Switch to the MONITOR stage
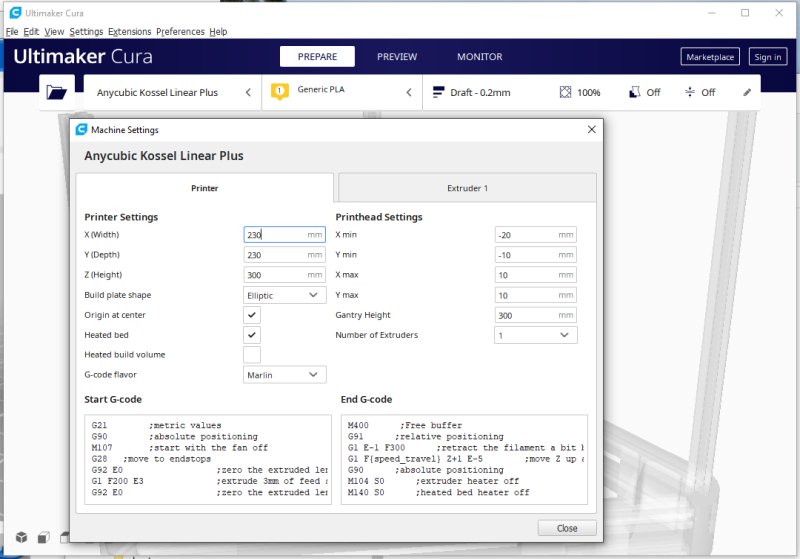 480,57
